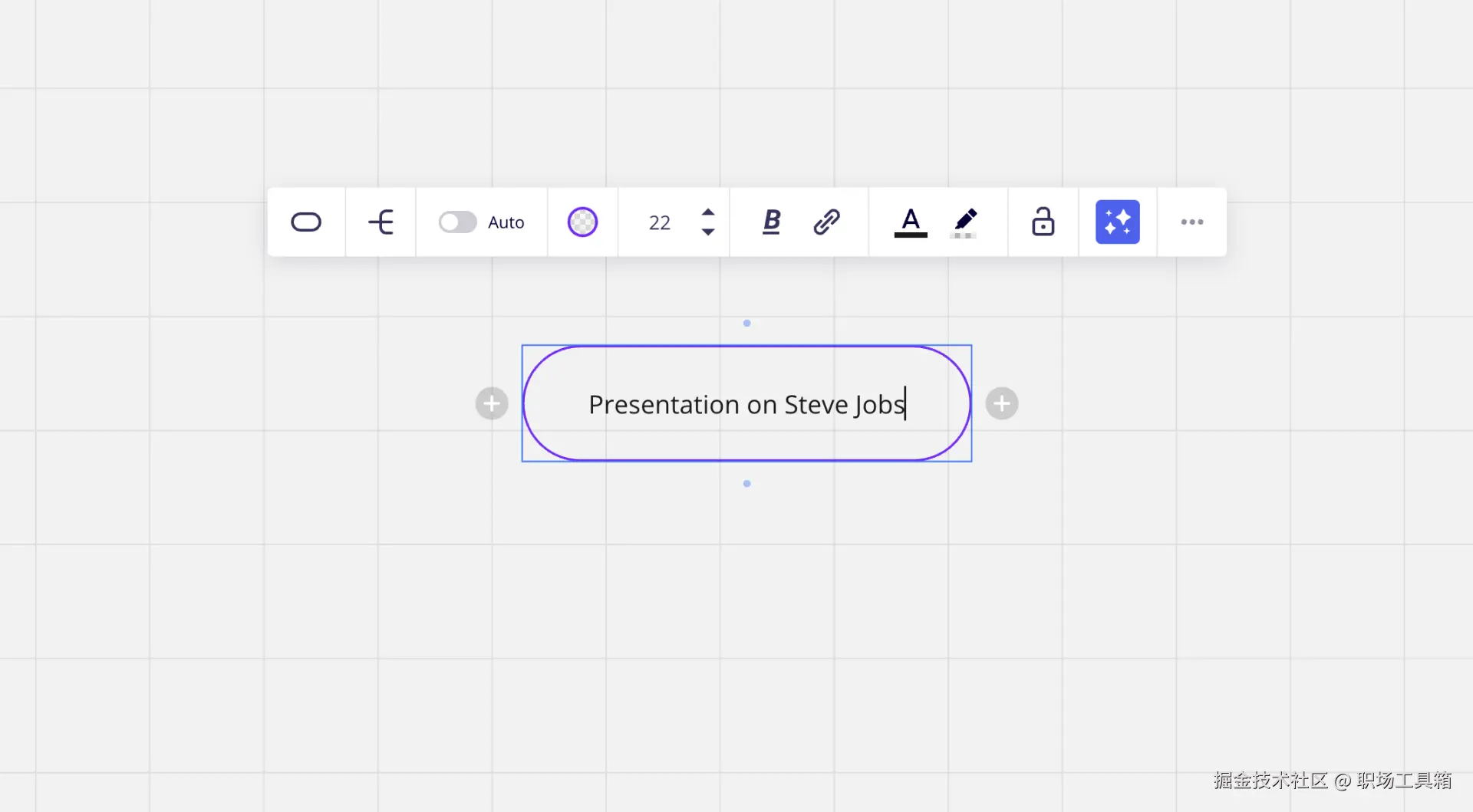Decrease font size with down arrow

[x=708, y=232]
